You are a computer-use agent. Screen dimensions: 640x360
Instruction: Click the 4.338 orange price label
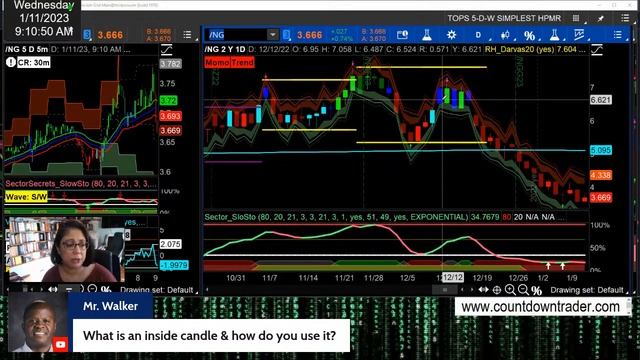600,175
